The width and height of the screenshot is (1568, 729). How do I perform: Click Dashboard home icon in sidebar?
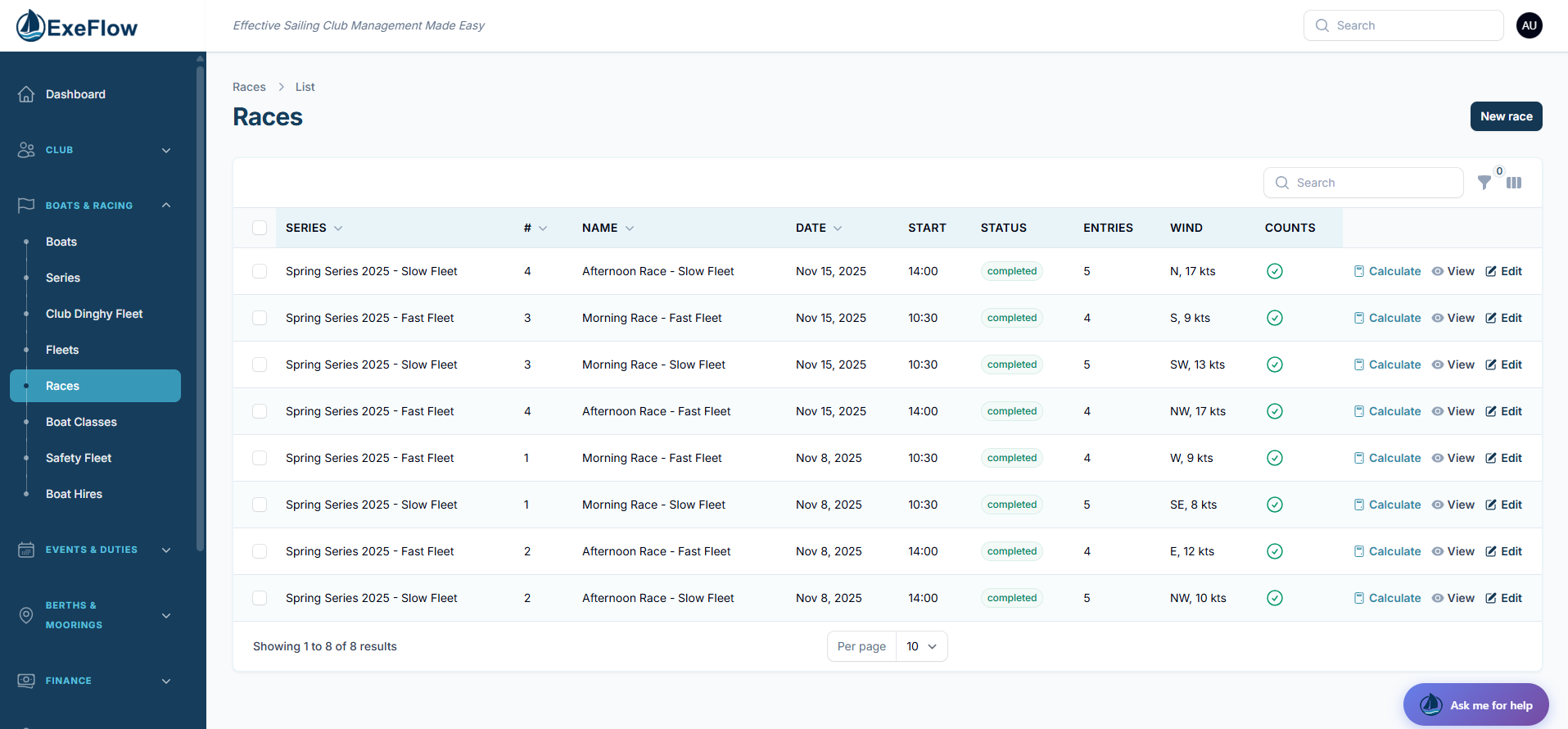(26, 94)
